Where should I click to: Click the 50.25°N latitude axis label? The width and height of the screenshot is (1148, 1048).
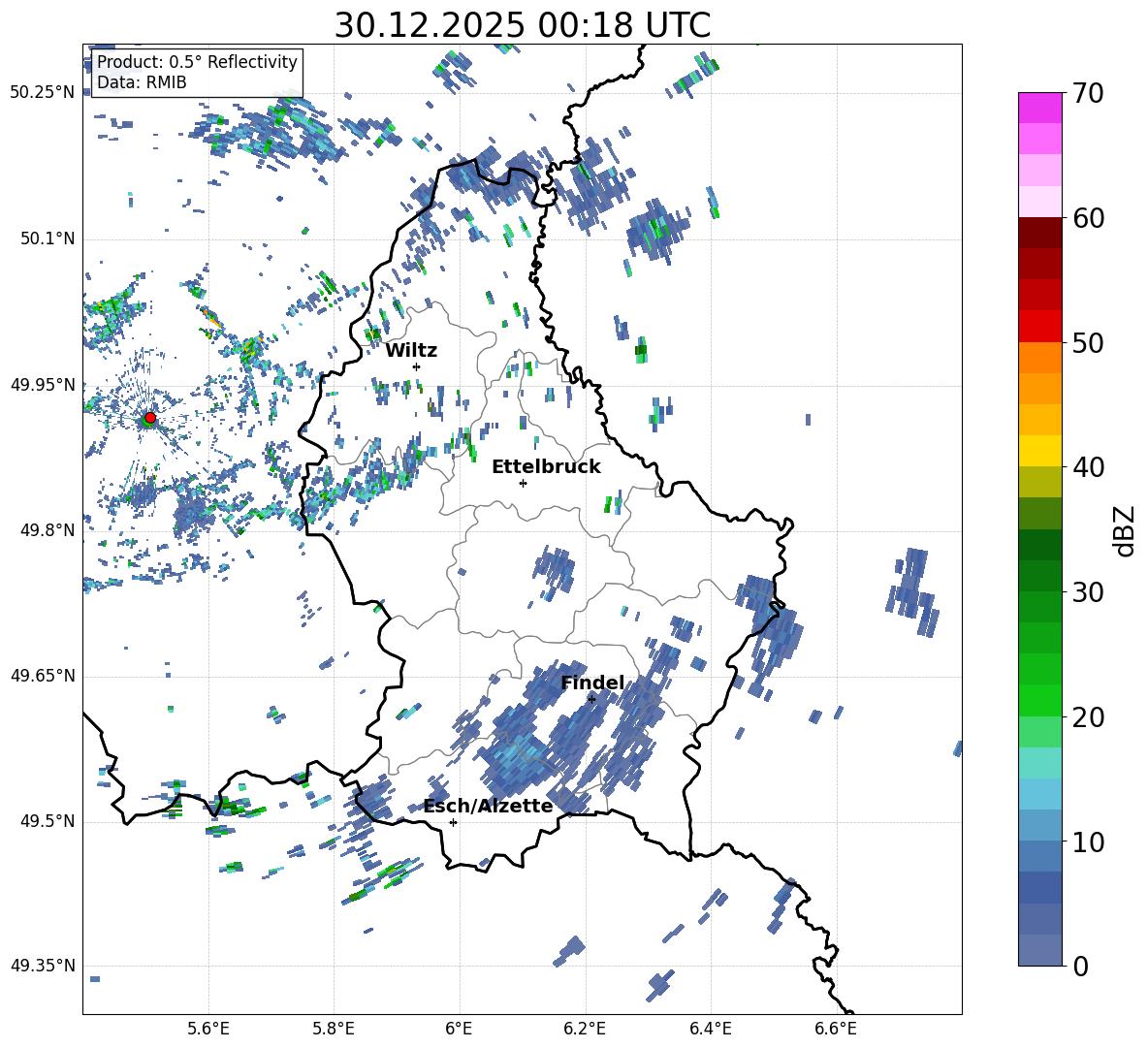pos(42,92)
